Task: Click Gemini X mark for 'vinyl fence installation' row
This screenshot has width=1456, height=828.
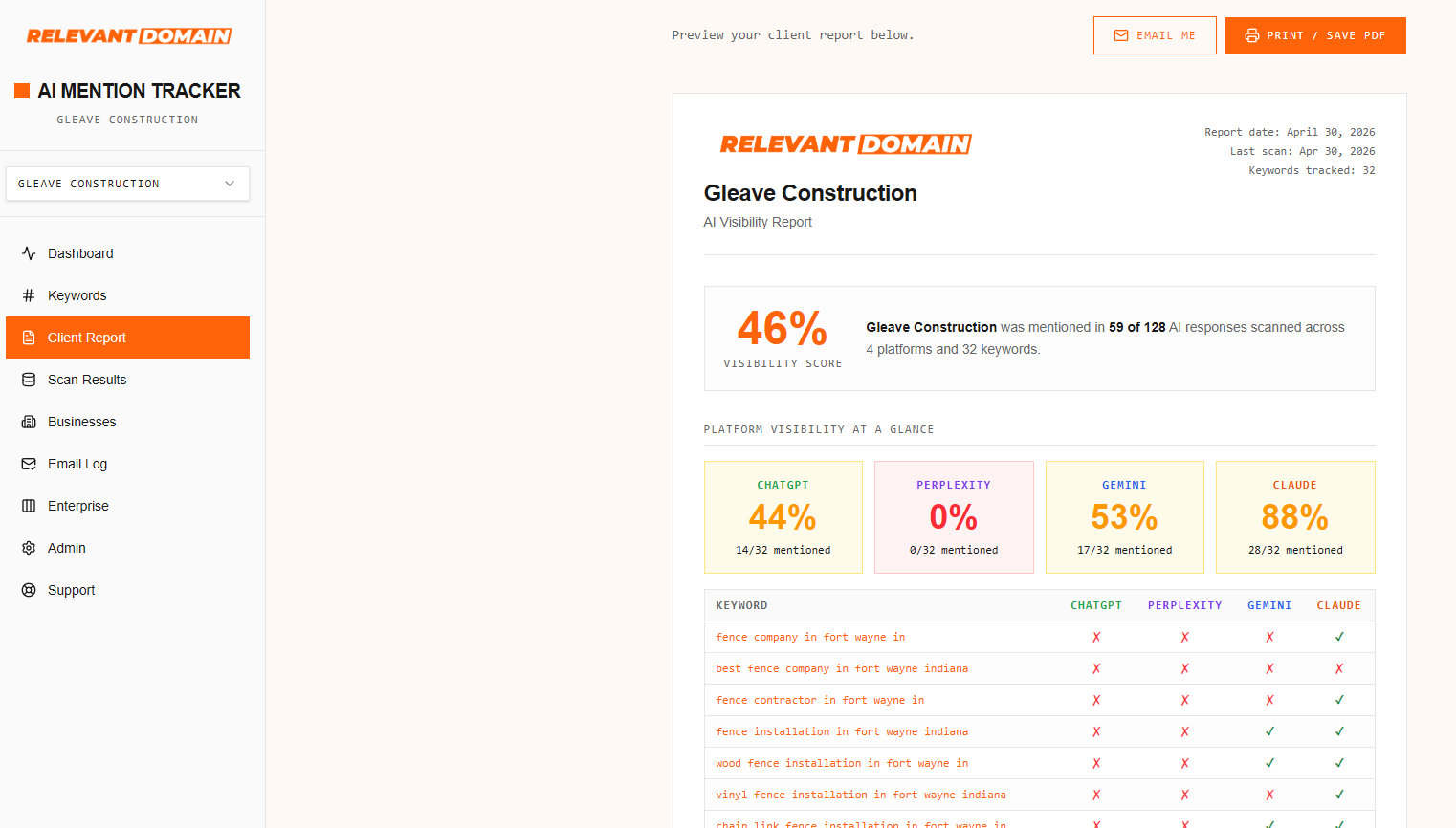Action: click(x=1269, y=795)
